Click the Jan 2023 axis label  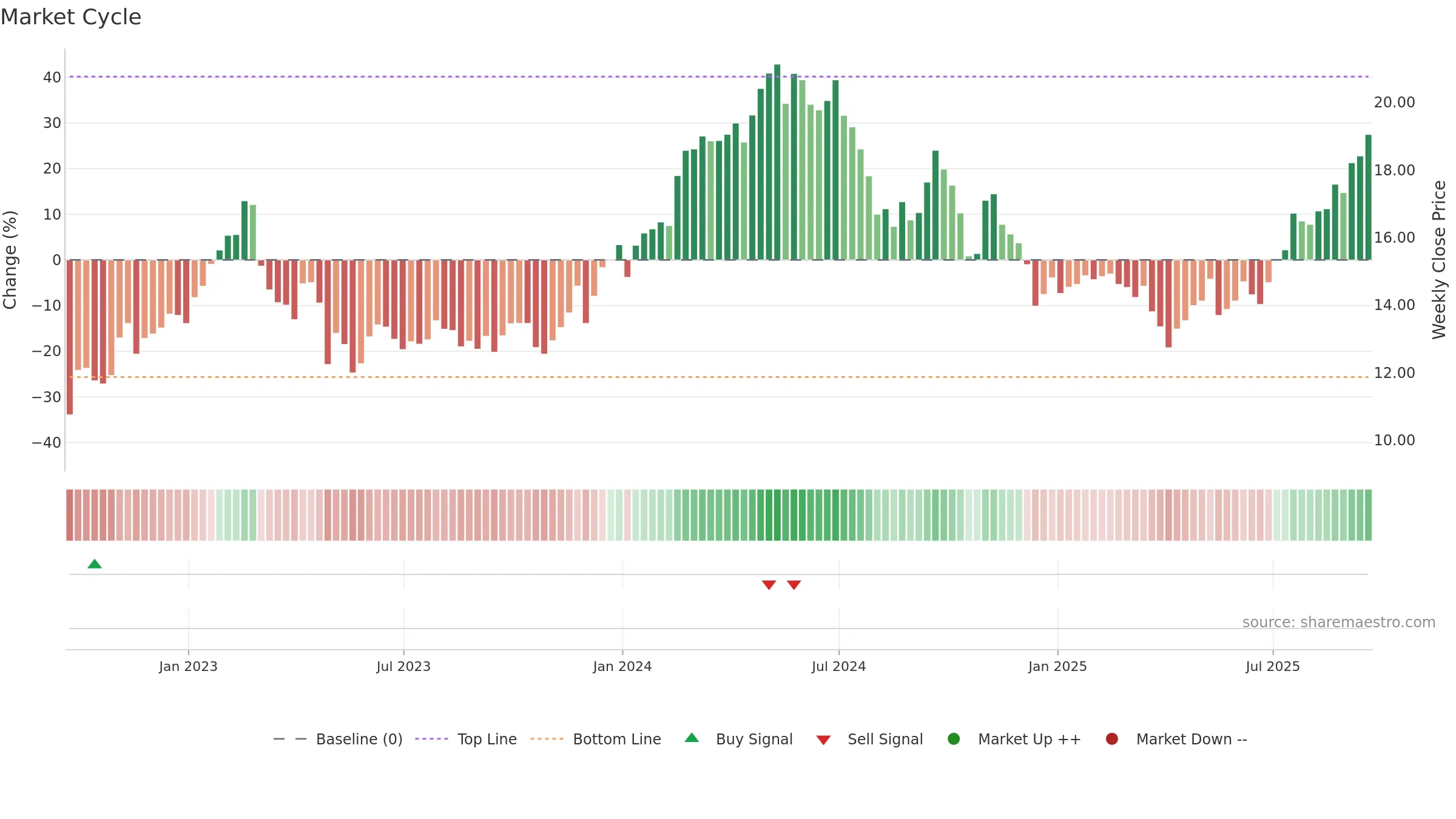(x=188, y=667)
